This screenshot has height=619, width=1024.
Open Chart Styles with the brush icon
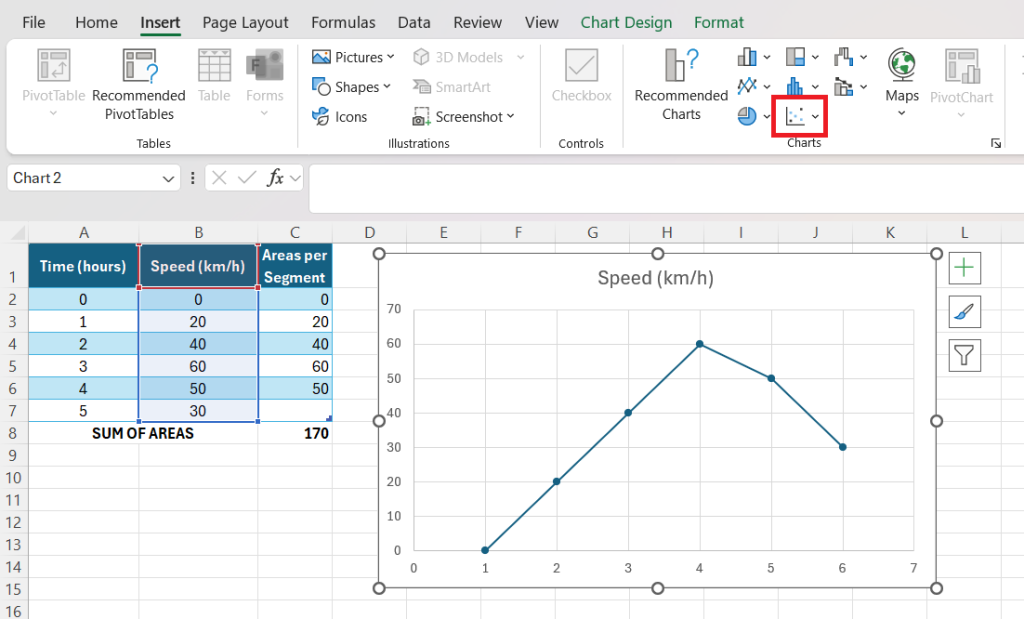click(964, 311)
